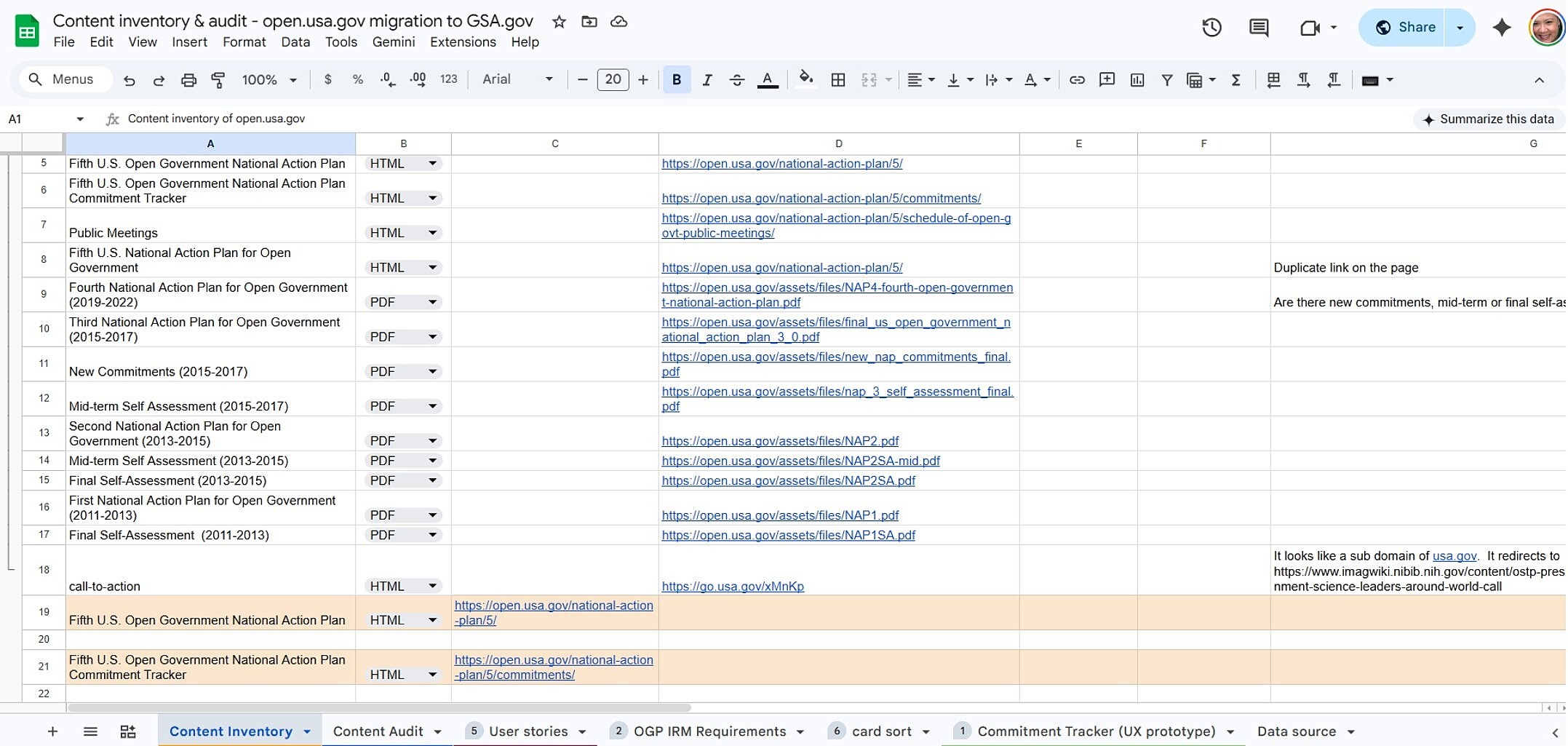The width and height of the screenshot is (1568, 746).
Task: Click the Menus search box
Action: pyautogui.click(x=64, y=79)
